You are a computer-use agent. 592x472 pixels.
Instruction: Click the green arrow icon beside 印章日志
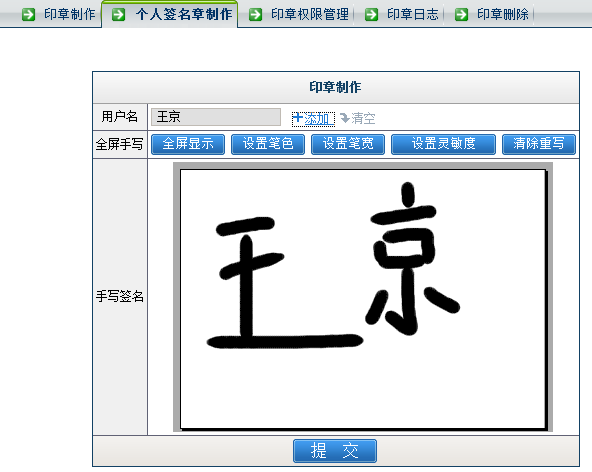[372, 15]
